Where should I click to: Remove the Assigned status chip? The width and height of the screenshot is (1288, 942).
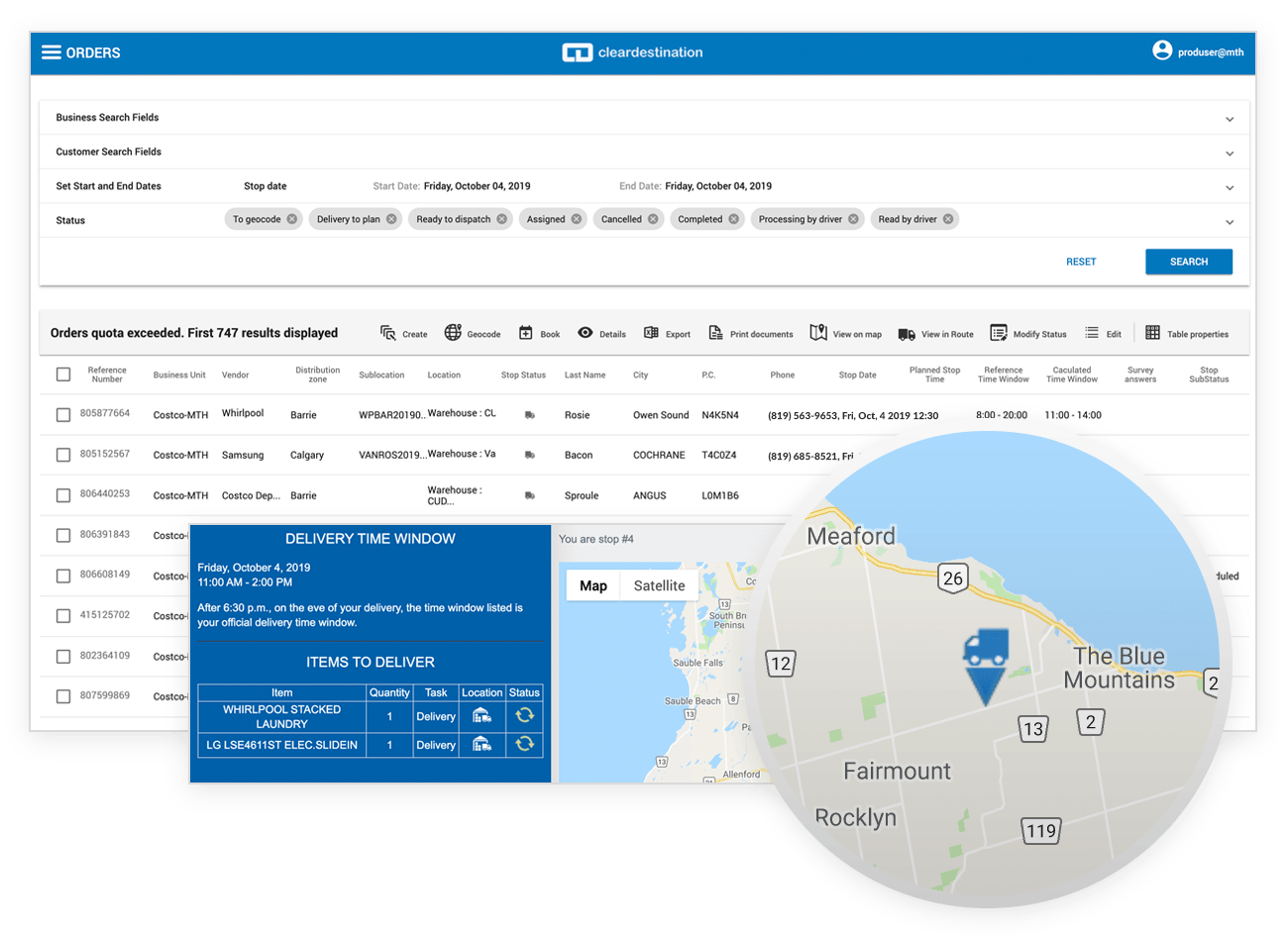coord(577,219)
